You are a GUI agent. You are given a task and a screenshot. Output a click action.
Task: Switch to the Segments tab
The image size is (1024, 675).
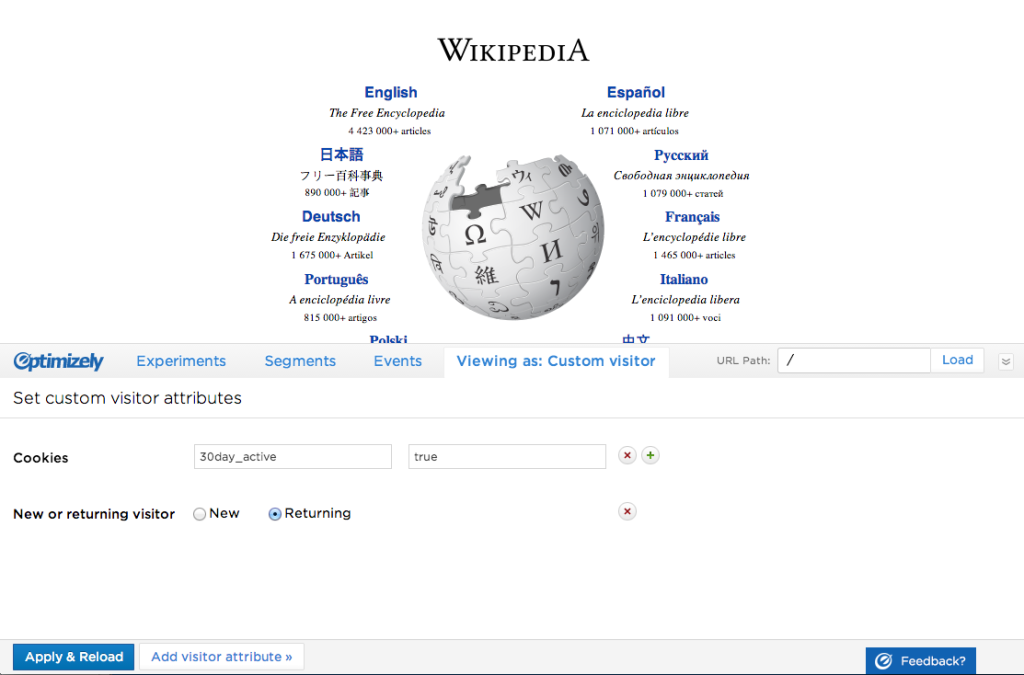point(300,361)
